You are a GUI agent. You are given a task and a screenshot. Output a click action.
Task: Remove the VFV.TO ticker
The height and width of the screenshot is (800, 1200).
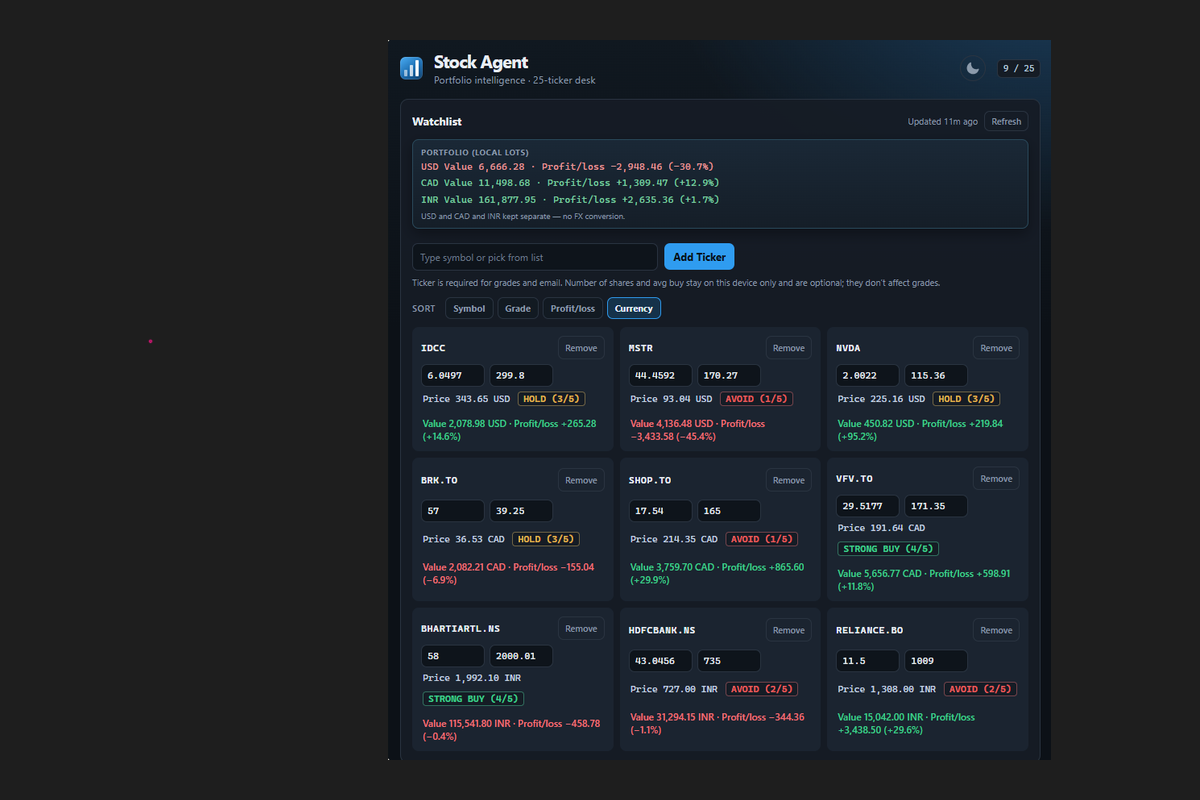click(996, 479)
